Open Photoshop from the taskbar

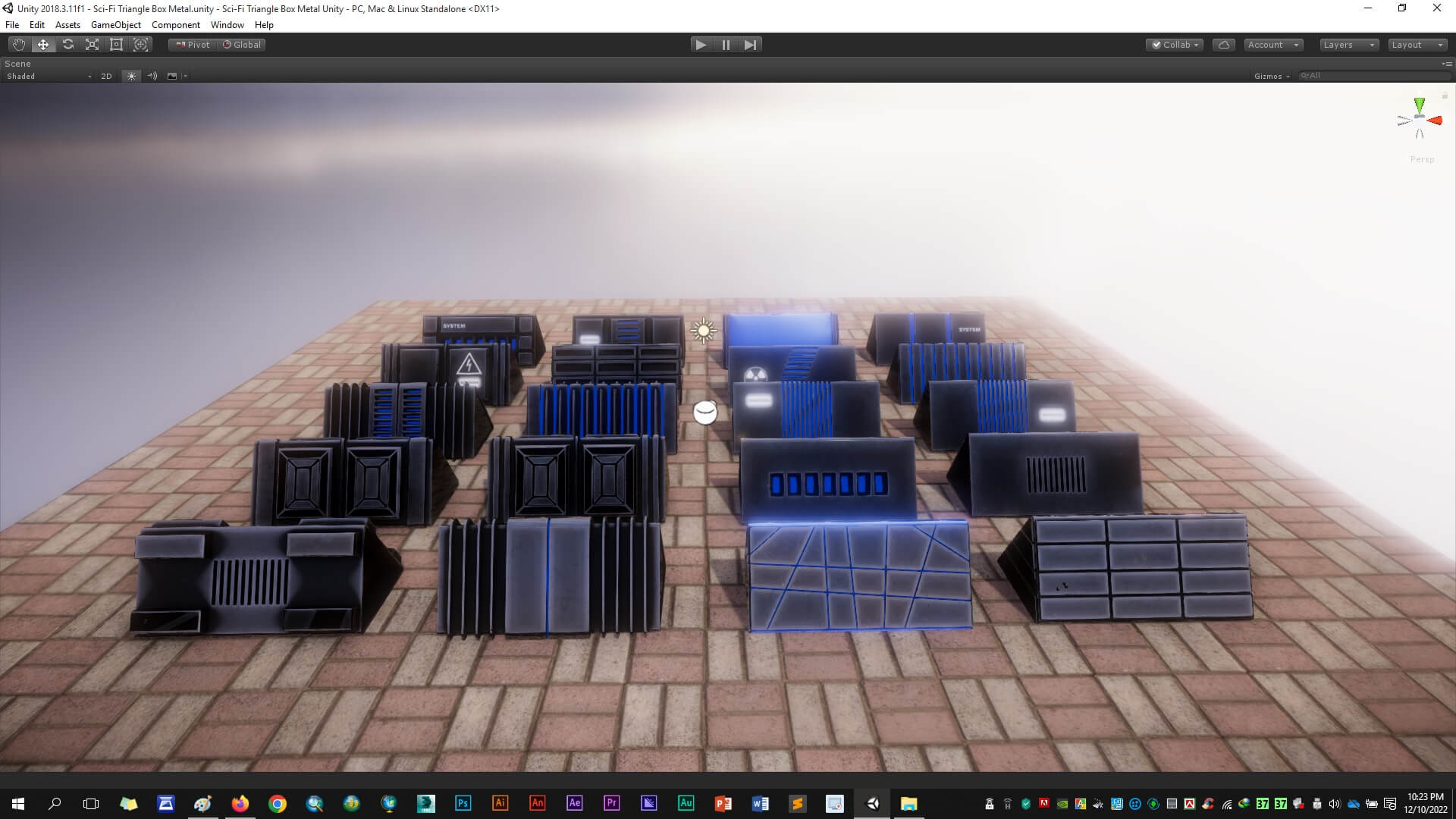(x=463, y=803)
